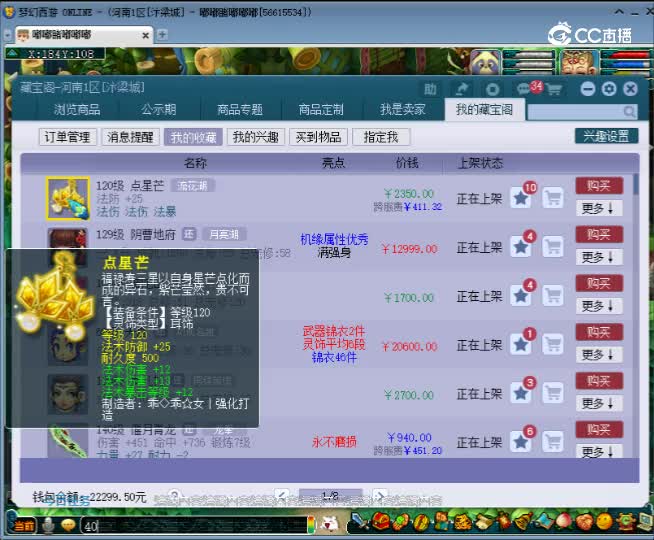Click the share arrow icon in header
This screenshot has width=654, height=540.
[461, 89]
